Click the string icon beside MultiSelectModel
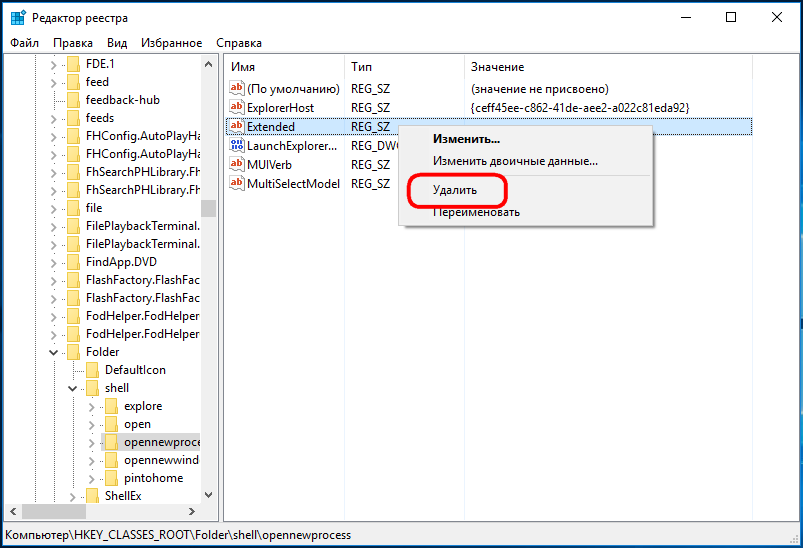 click(x=237, y=183)
